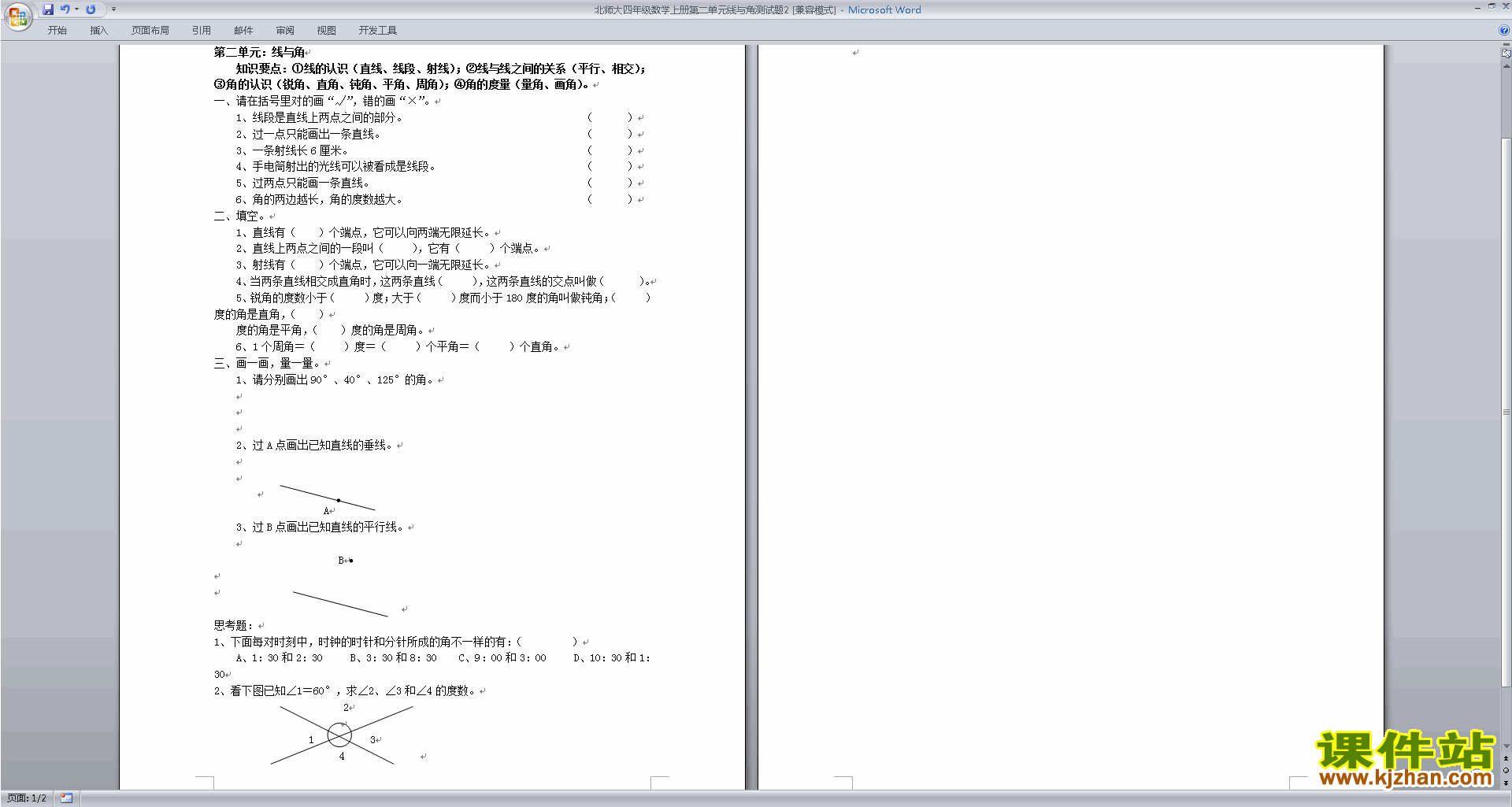
Task: Switch to the 视图 ribbon tab
Action: click(x=327, y=30)
